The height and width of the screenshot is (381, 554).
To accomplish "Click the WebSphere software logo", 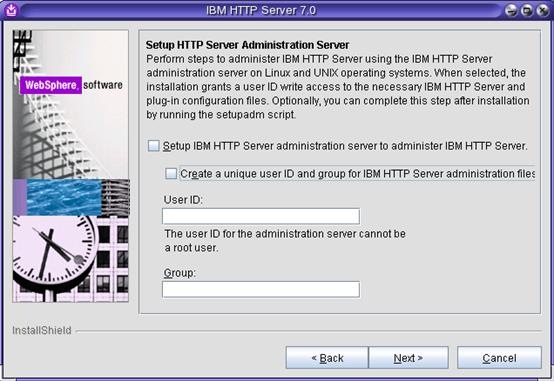I will [71, 85].
